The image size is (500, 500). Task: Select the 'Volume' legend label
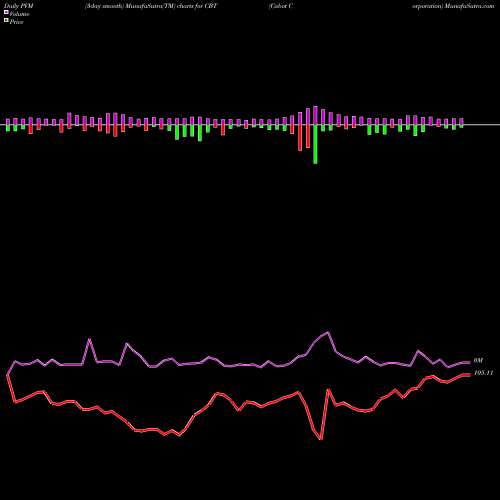coord(19,14)
